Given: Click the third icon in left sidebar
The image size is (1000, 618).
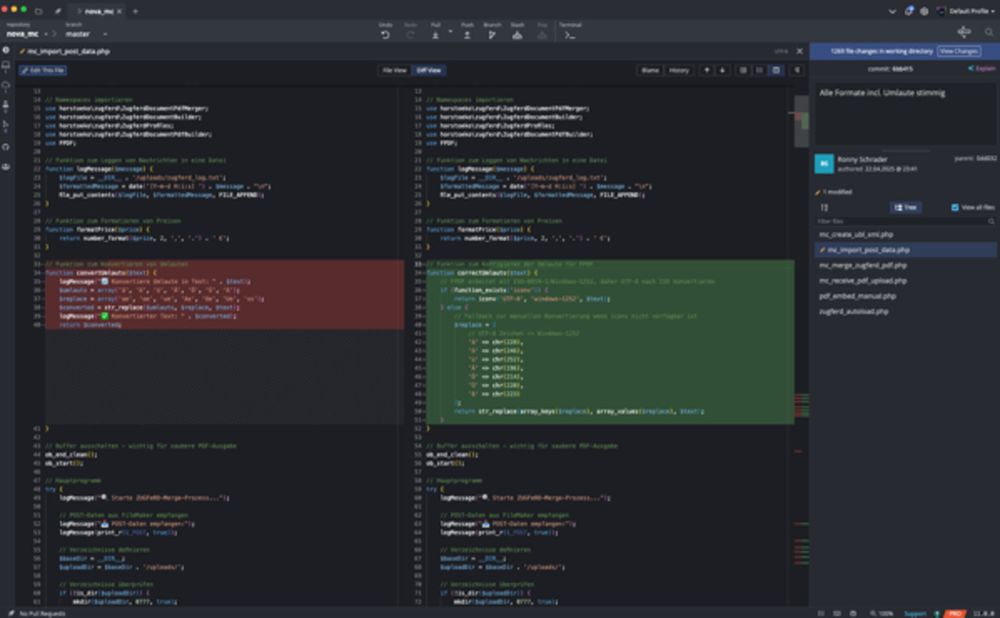Looking at the screenshot, I should tap(6, 85).
